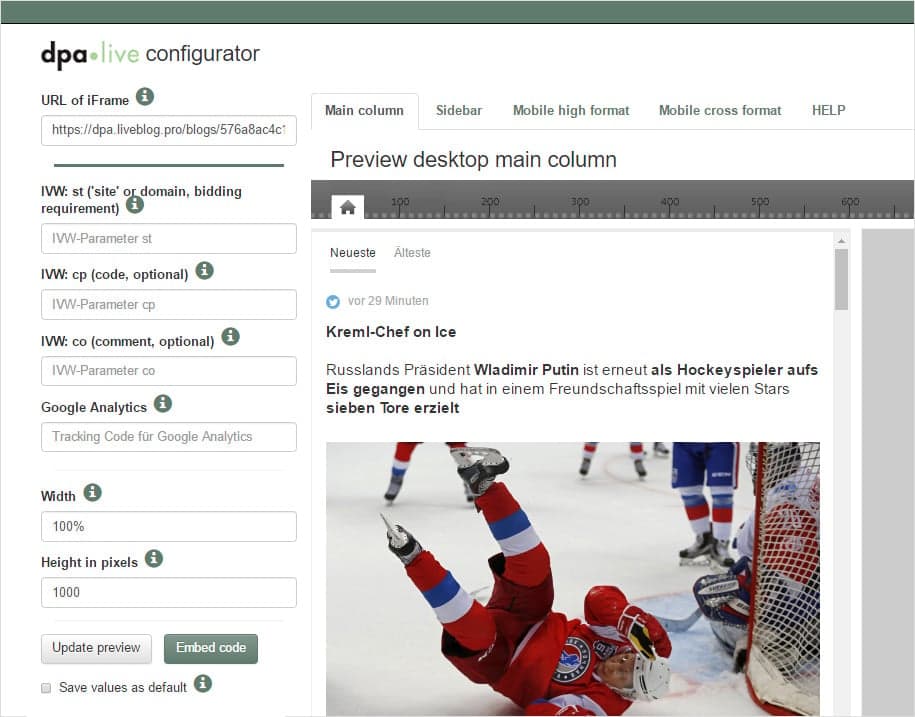Click the preview scrollbar thumb
Screen dimensions: 915x717
(x=841, y=279)
